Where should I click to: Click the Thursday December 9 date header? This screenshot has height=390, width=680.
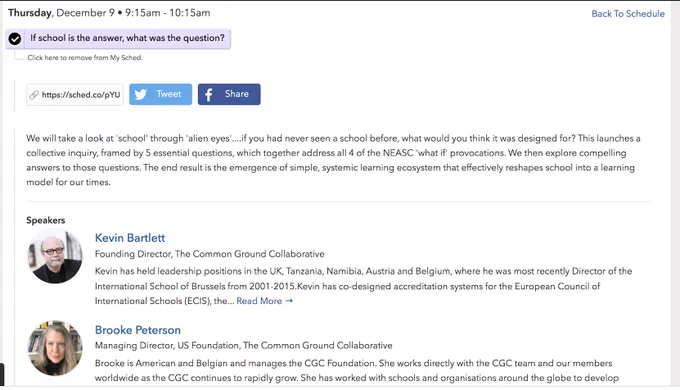(109, 13)
